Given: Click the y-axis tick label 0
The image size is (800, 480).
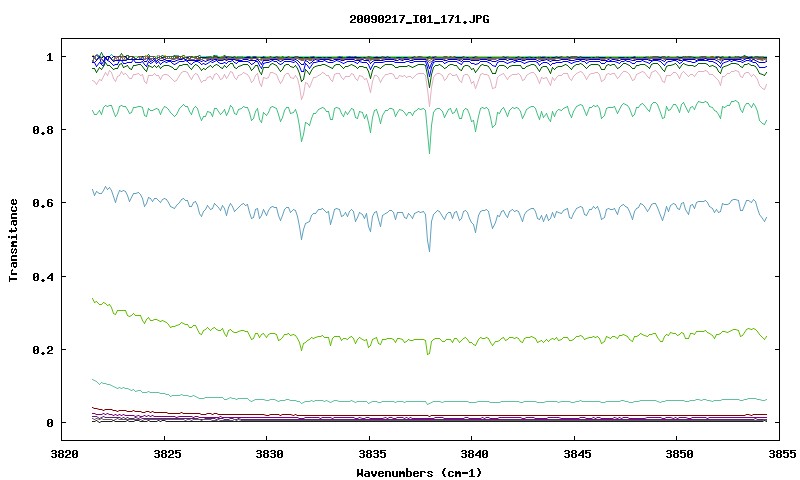Looking at the screenshot, I should coord(49,423).
